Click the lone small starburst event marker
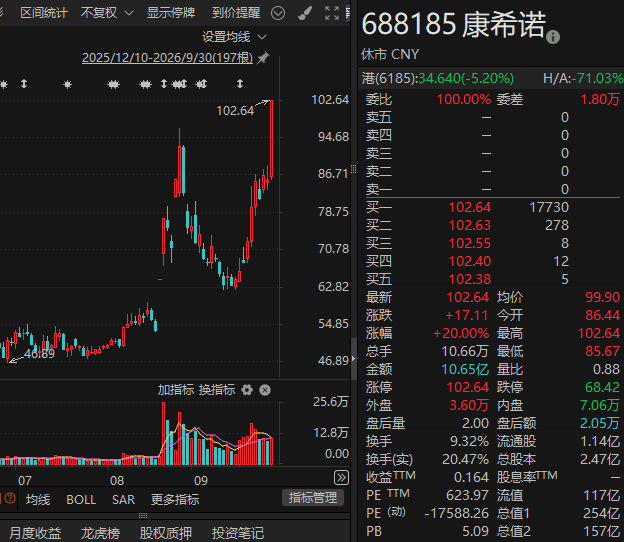The height and width of the screenshot is (542, 624). coord(68,84)
